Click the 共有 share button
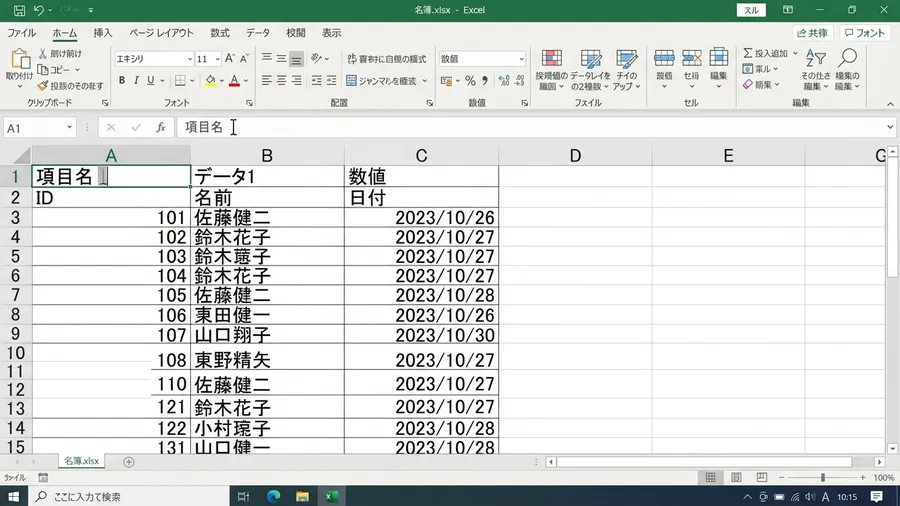900x506 pixels. click(812, 33)
